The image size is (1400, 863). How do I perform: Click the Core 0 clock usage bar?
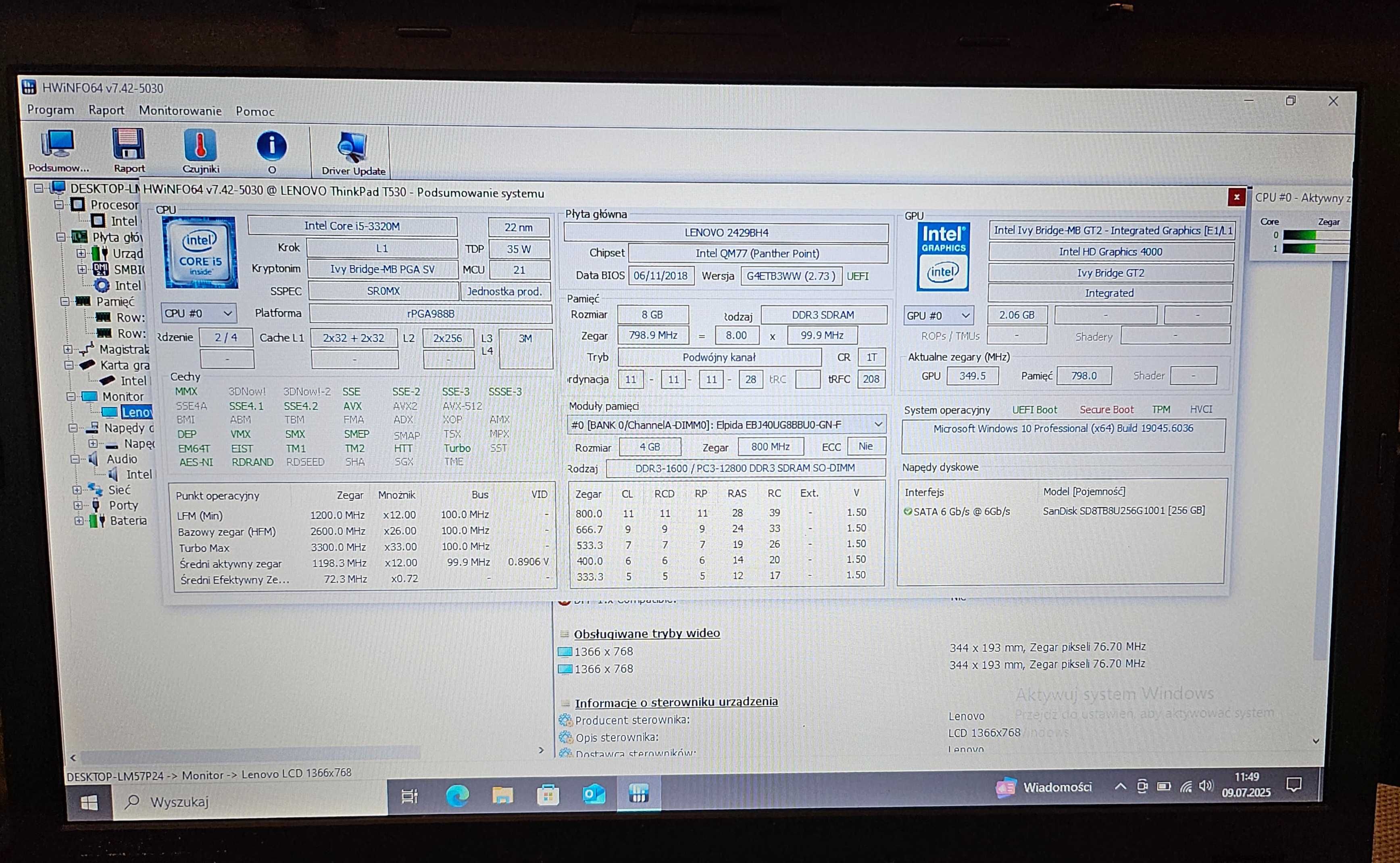[x=1315, y=235]
